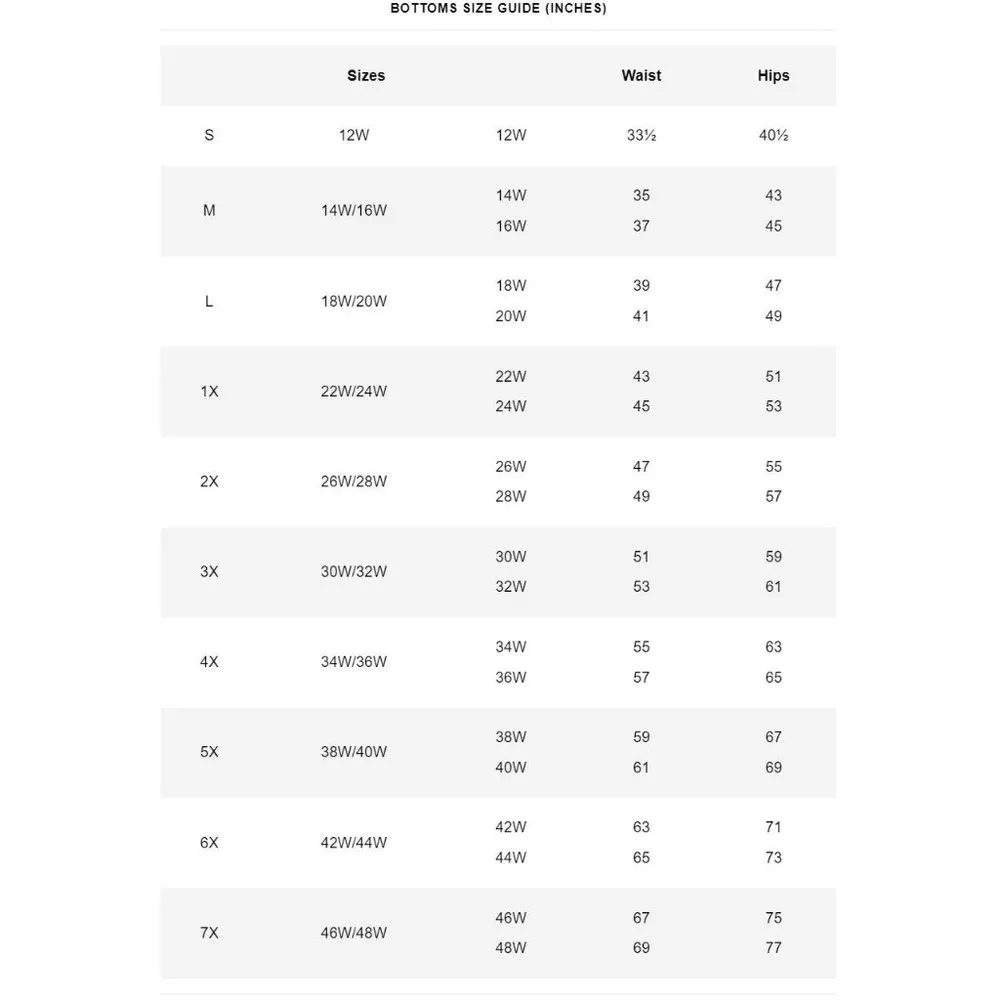Click the Bottoms Size Guide title

click(x=498, y=9)
